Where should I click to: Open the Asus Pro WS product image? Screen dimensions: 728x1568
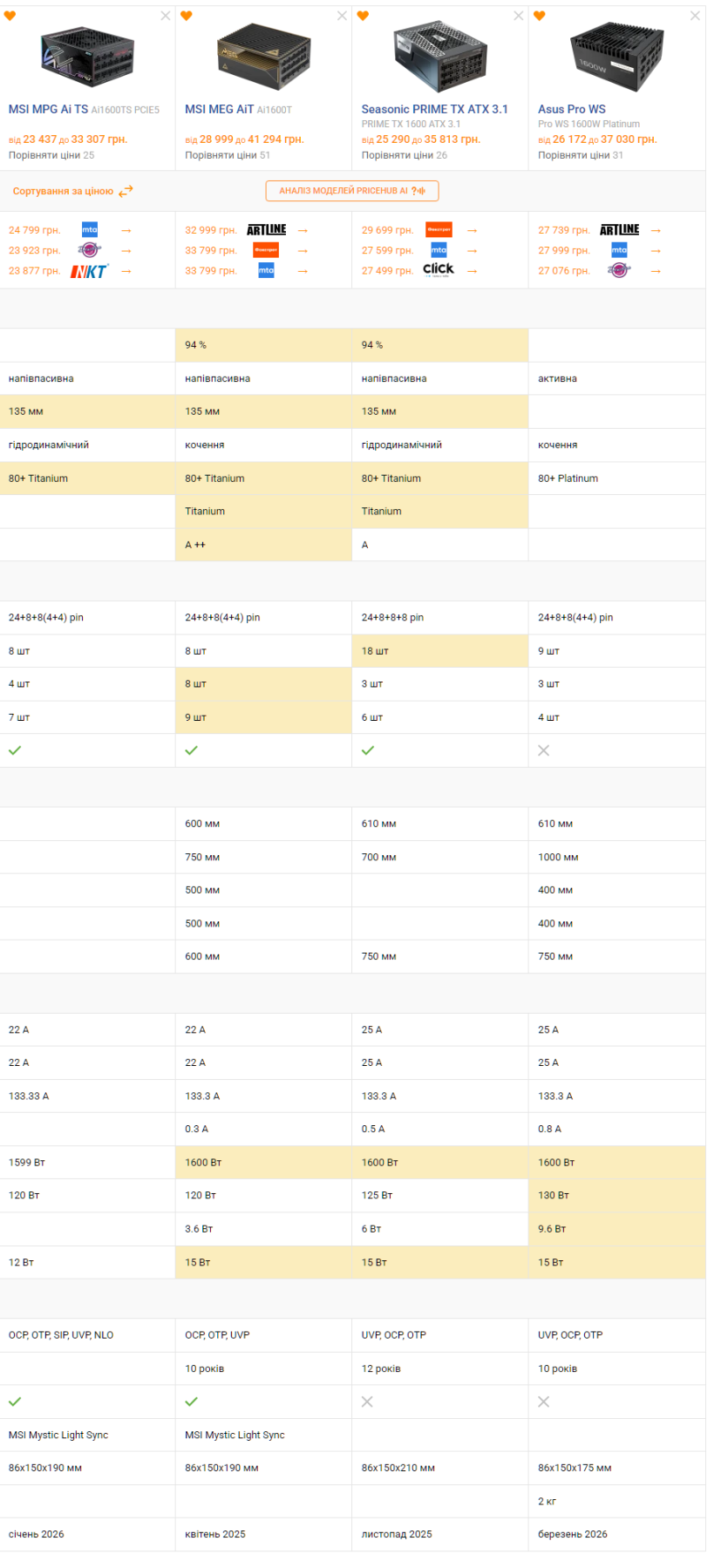click(x=617, y=57)
